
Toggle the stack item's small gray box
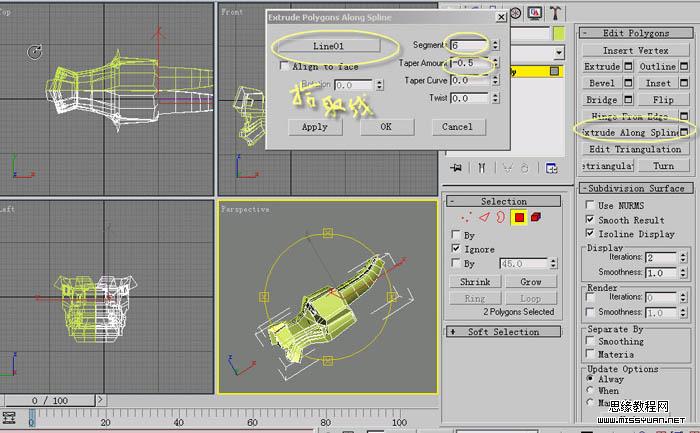pyautogui.click(x=554, y=71)
